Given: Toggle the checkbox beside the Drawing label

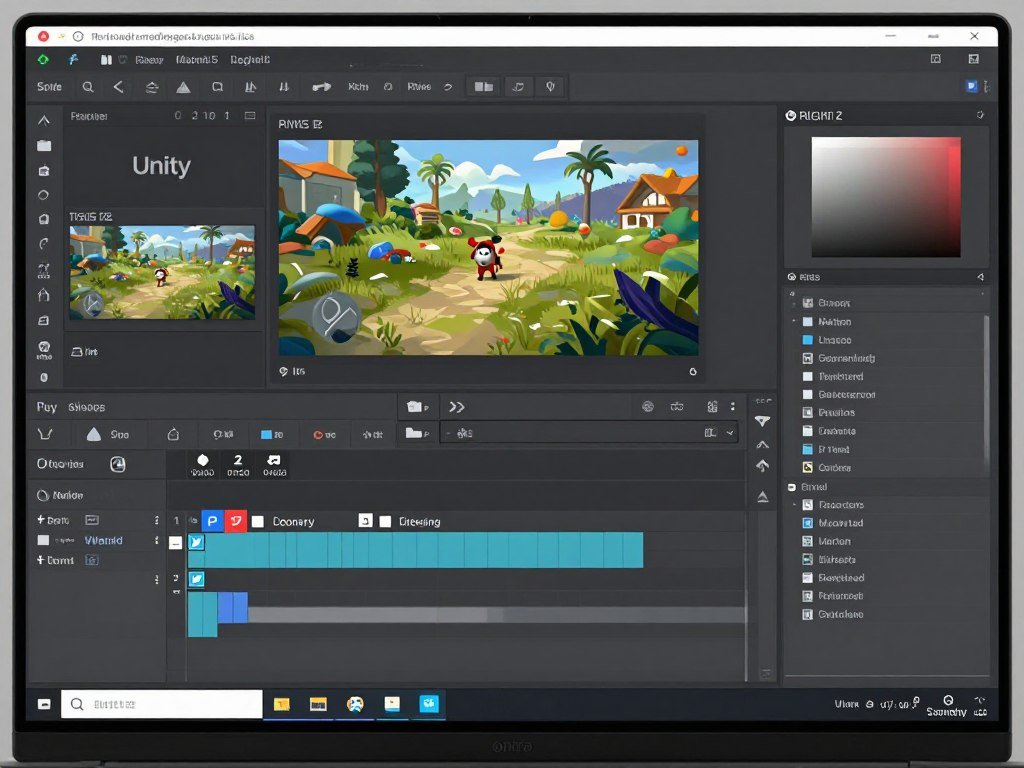Looking at the screenshot, I should (x=387, y=521).
